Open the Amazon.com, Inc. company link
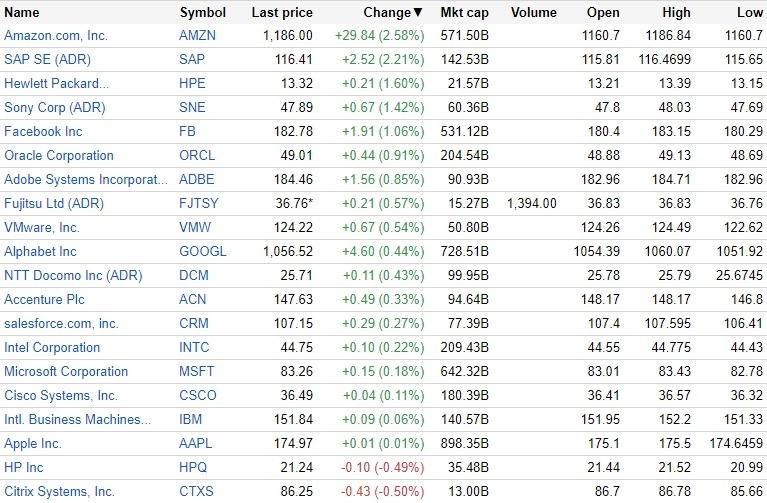Viewport: 767px width, 503px height. coord(55,35)
